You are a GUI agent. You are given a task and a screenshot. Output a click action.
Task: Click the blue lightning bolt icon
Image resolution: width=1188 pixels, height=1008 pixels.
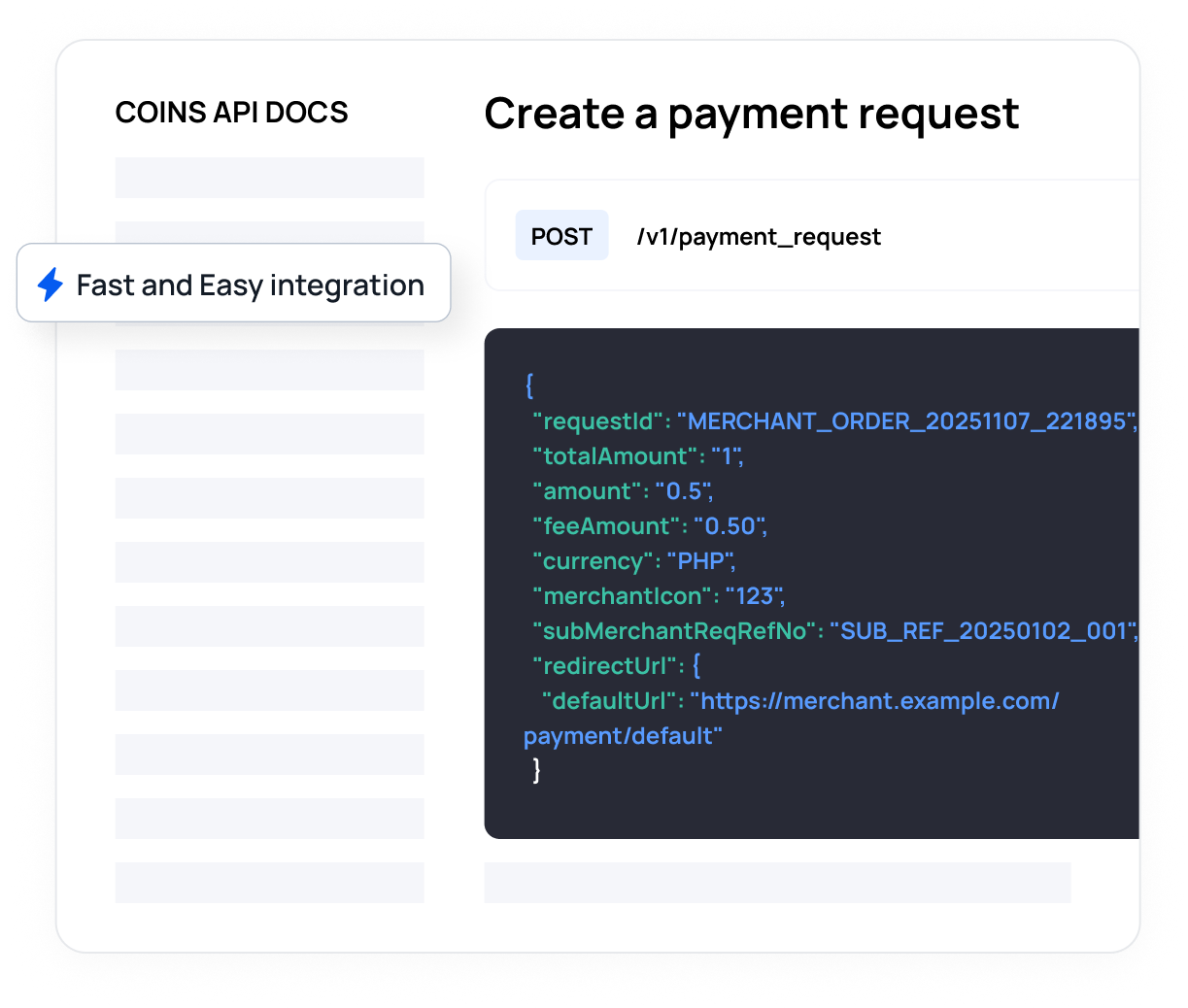coord(51,285)
